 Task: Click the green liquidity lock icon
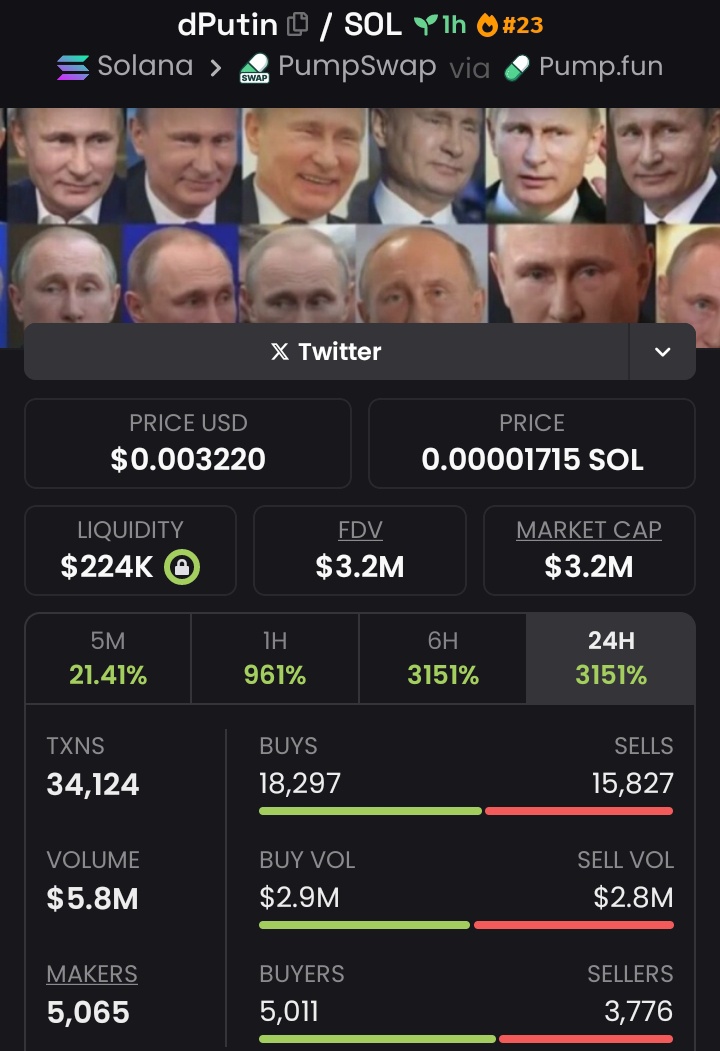[182, 567]
